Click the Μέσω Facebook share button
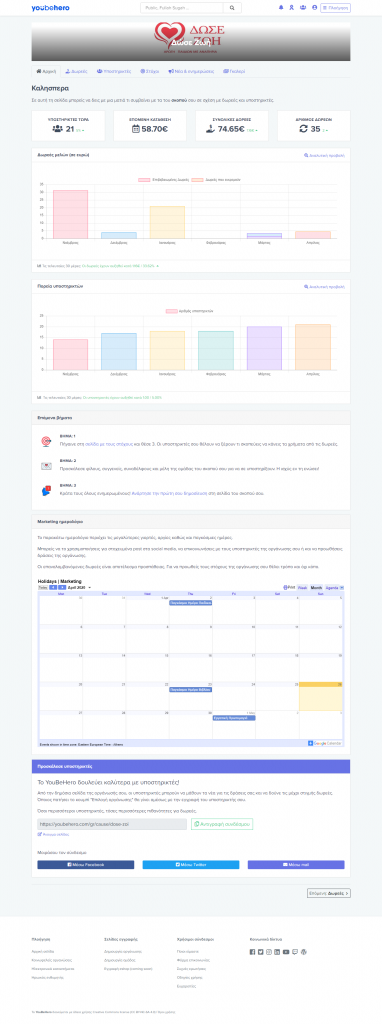382x1024 pixels. (x=86, y=864)
